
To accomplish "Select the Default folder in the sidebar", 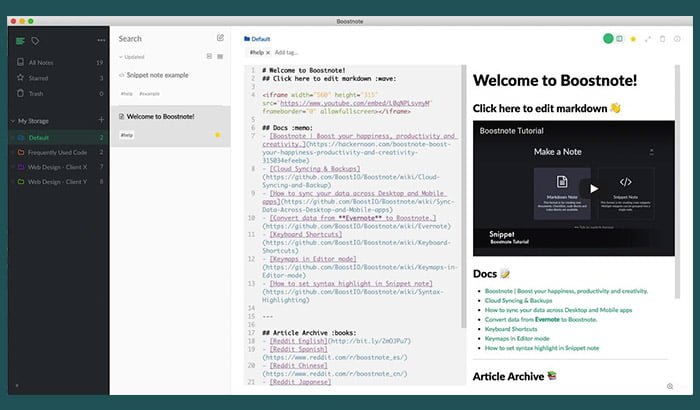I will (x=58, y=138).
